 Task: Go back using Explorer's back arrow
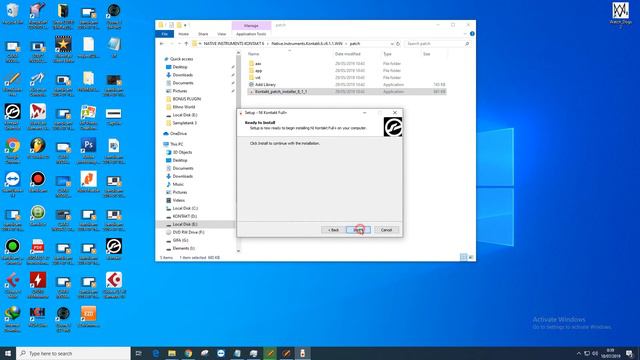tap(162, 44)
